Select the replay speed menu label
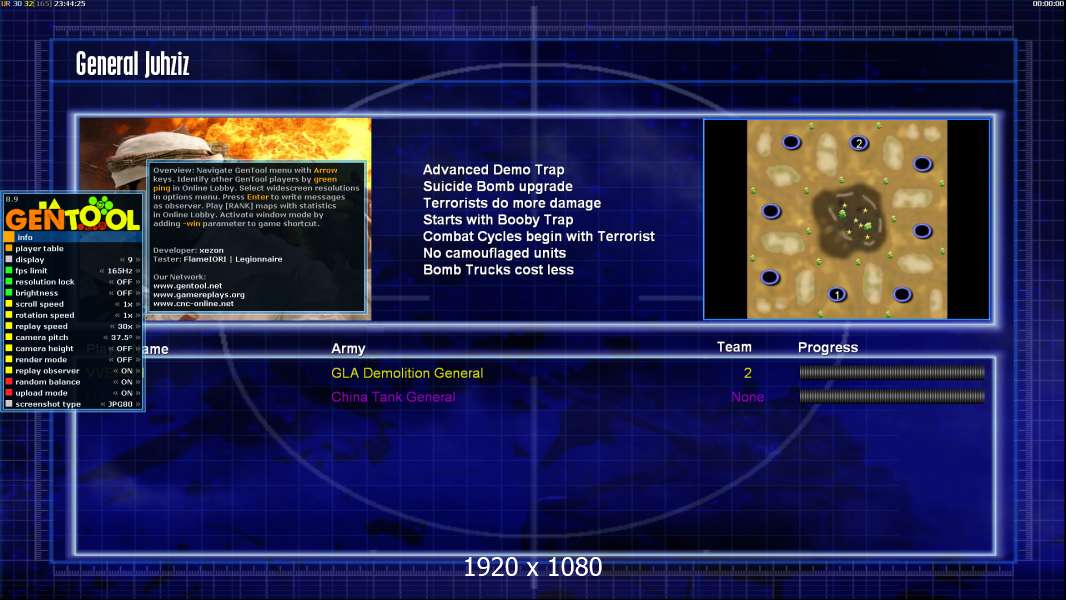 click(41, 326)
